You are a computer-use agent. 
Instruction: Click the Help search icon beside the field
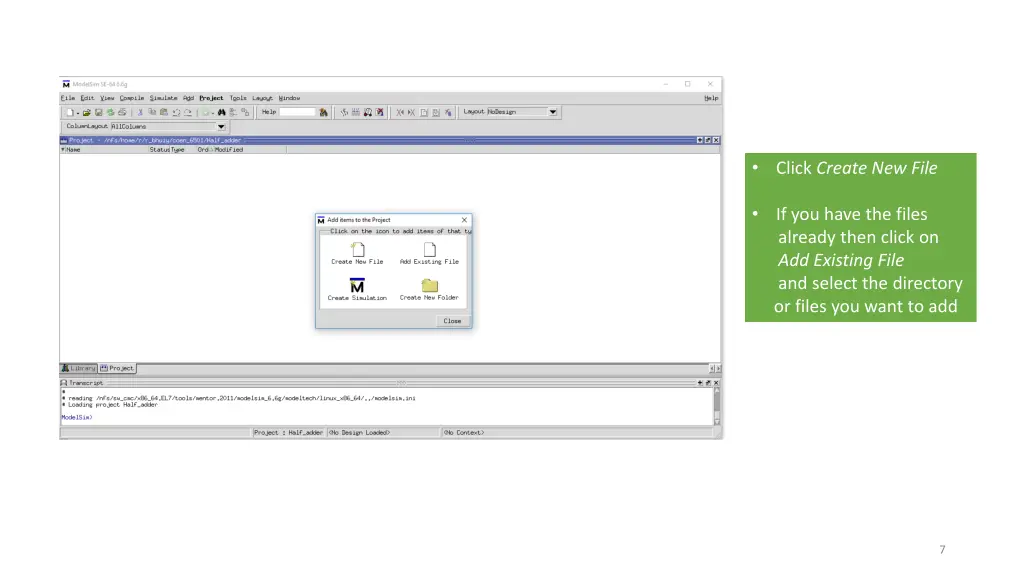[x=323, y=112]
